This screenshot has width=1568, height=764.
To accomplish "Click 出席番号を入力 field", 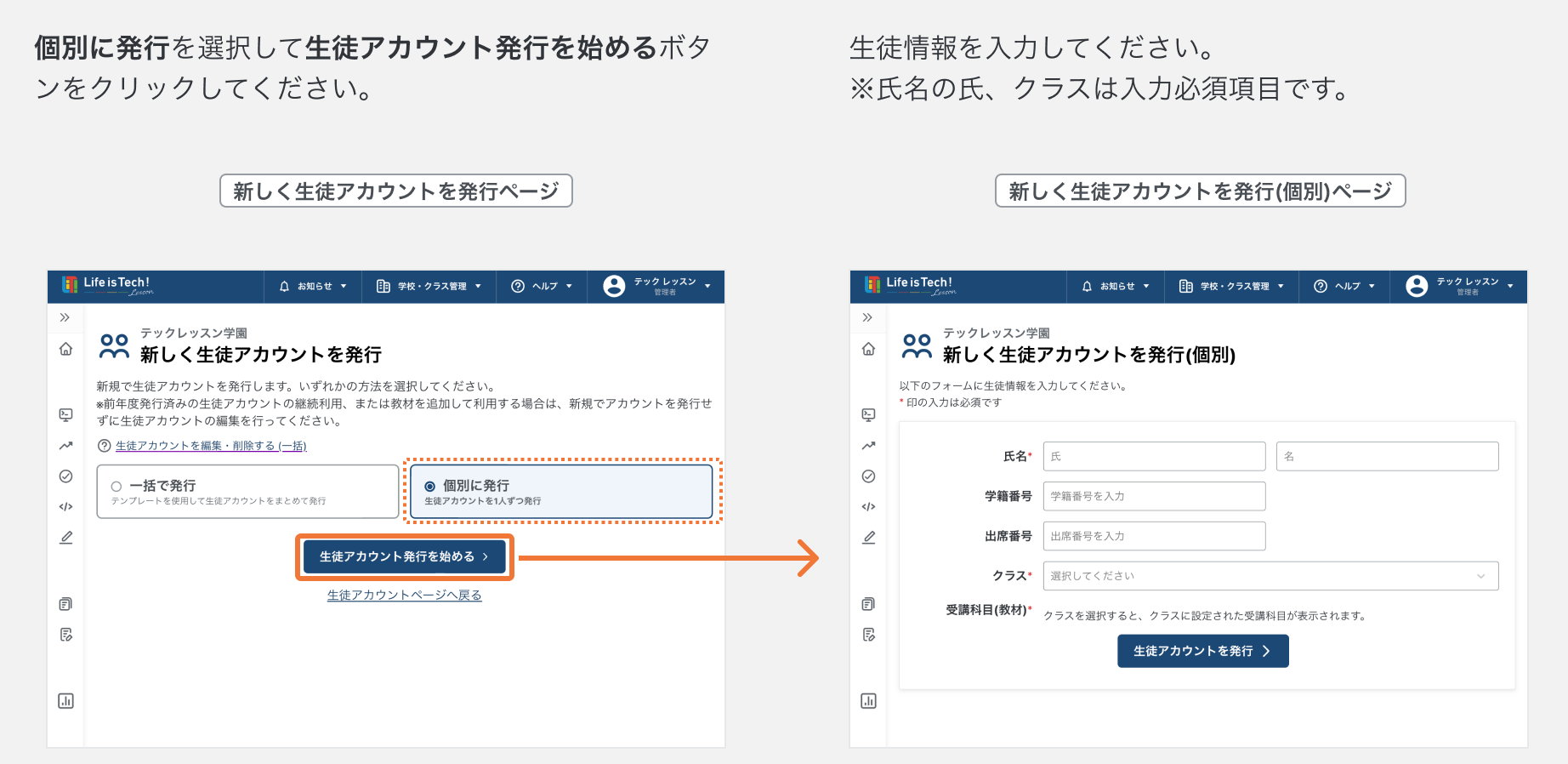I will point(1154,536).
